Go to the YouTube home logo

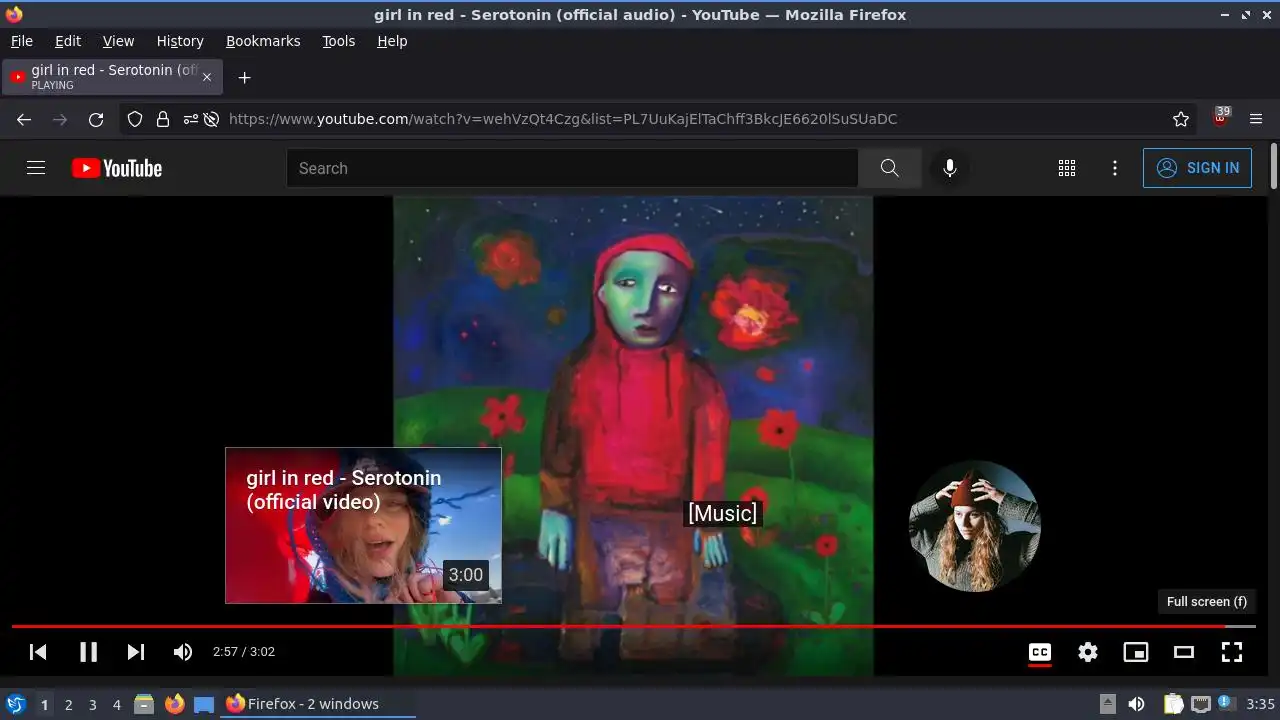click(x=117, y=168)
